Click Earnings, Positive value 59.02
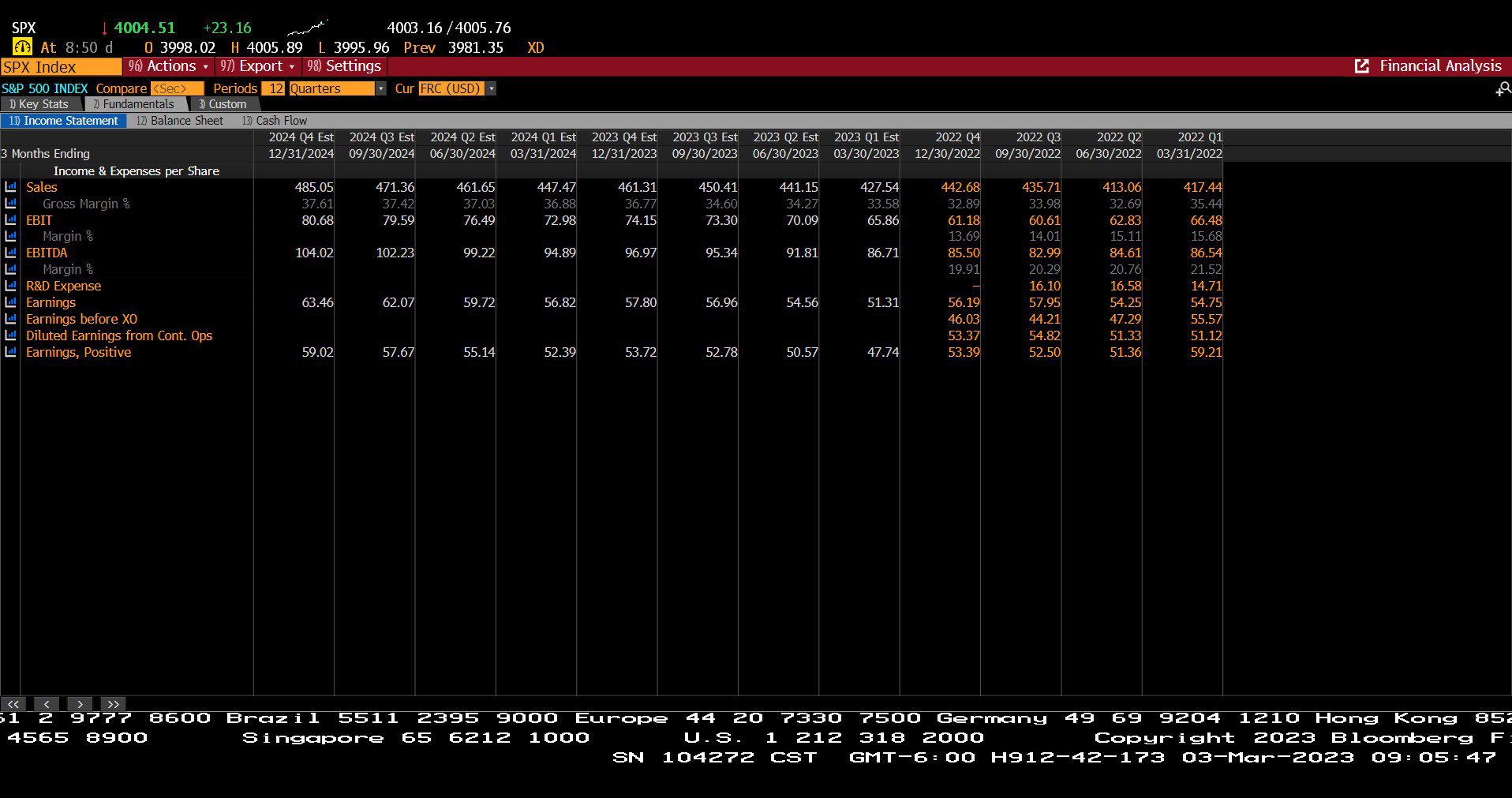Viewport: 1512px width, 798px height. pos(317,352)
